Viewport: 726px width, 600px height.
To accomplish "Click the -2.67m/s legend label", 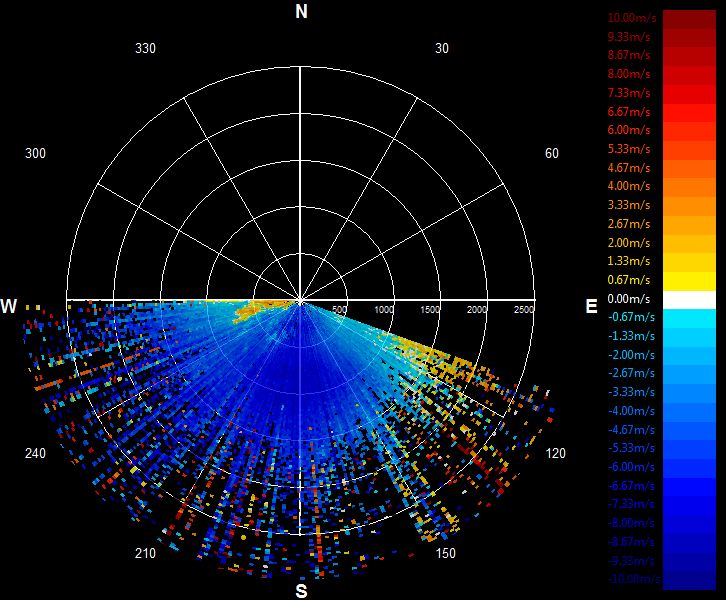I will click(x=631, y=373).
